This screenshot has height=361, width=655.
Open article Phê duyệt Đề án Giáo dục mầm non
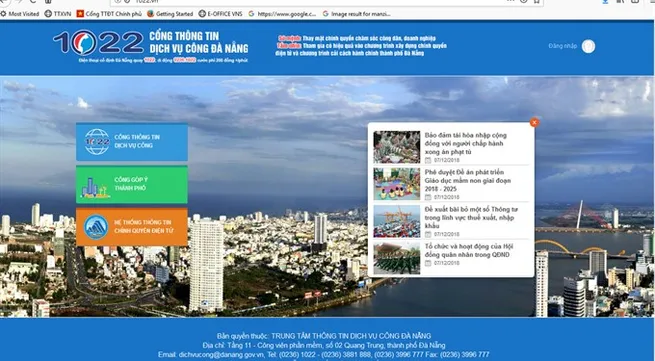pos(467,180)
